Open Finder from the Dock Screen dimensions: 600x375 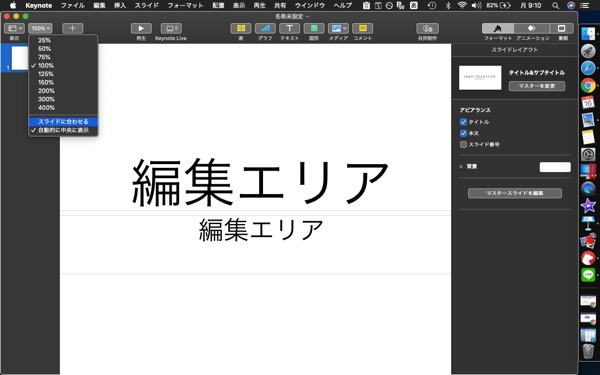(x=588, y=34)
